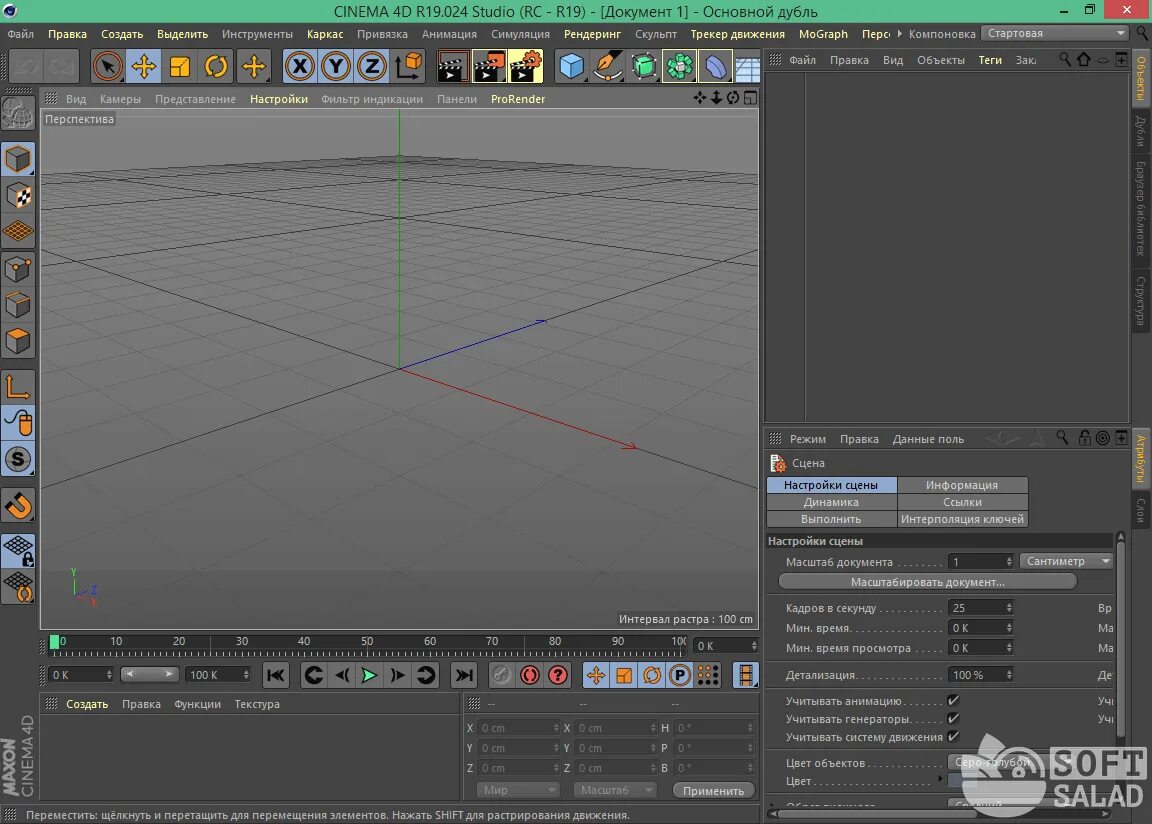Screen dimensions: 1152x824
Task: Open the Мир coordinate system dropdown
Action: (x=517, y=790)
